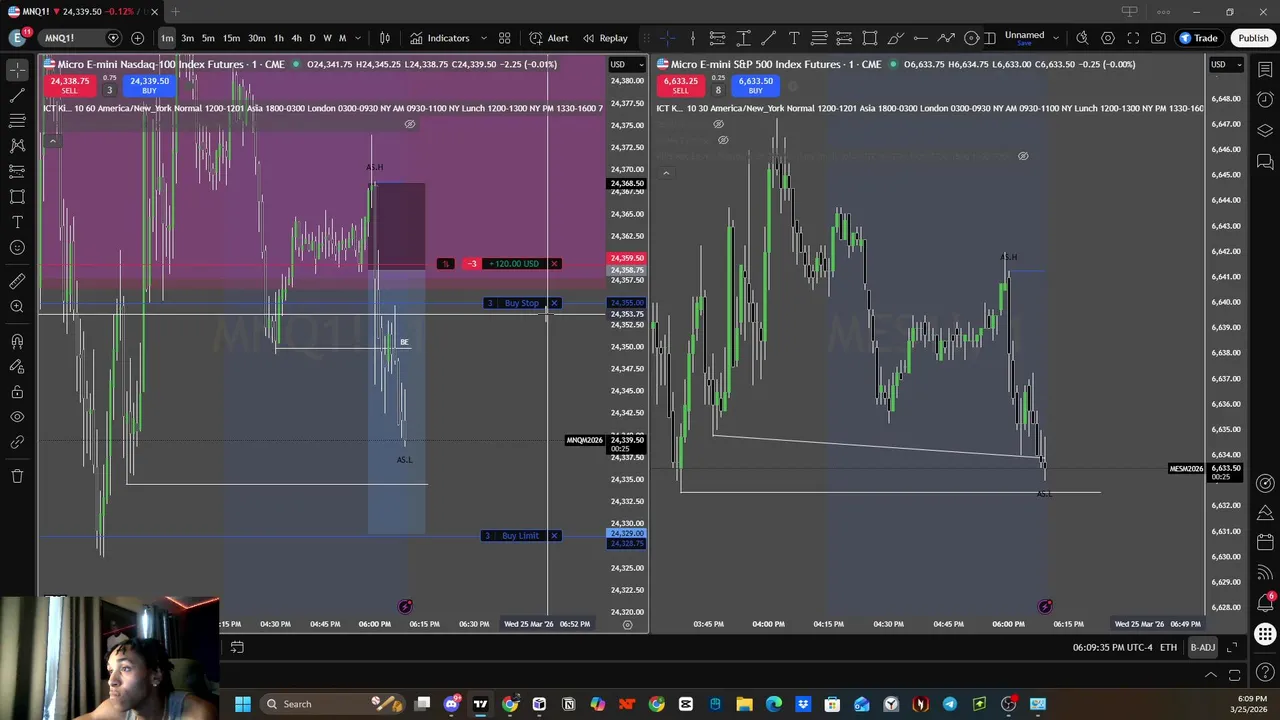Toggle magnet mode in left sidebar
This screenshot has height=720, width=1280.
17,341
